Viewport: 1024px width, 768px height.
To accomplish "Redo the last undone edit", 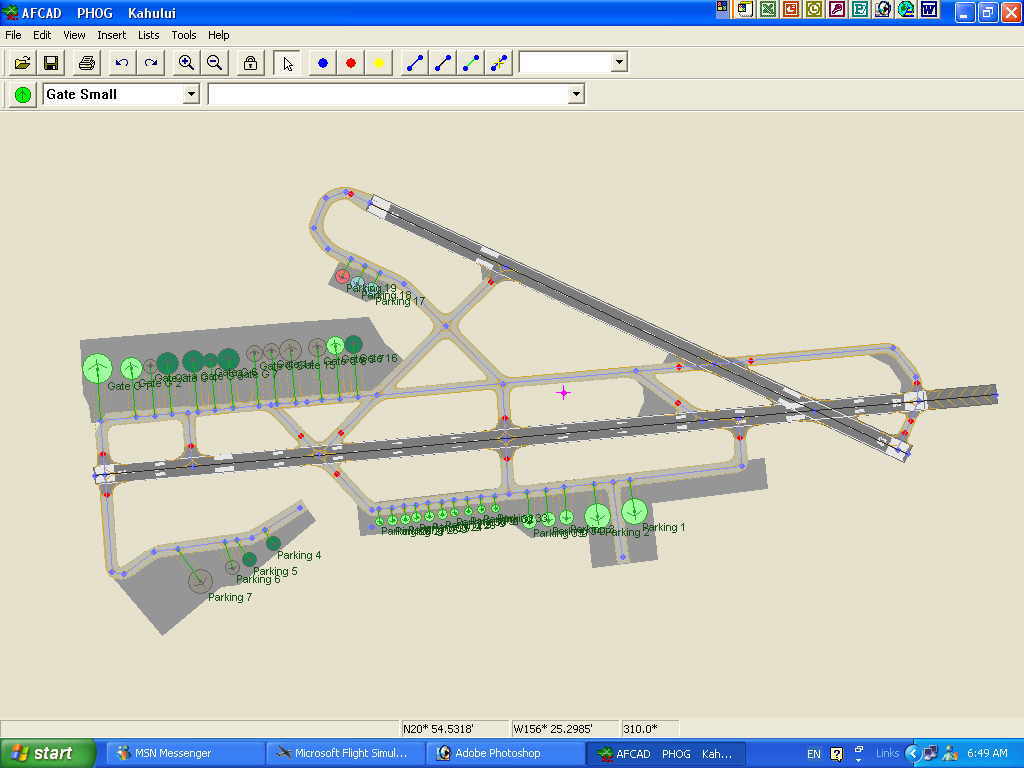I will click(x=150, y=63).
